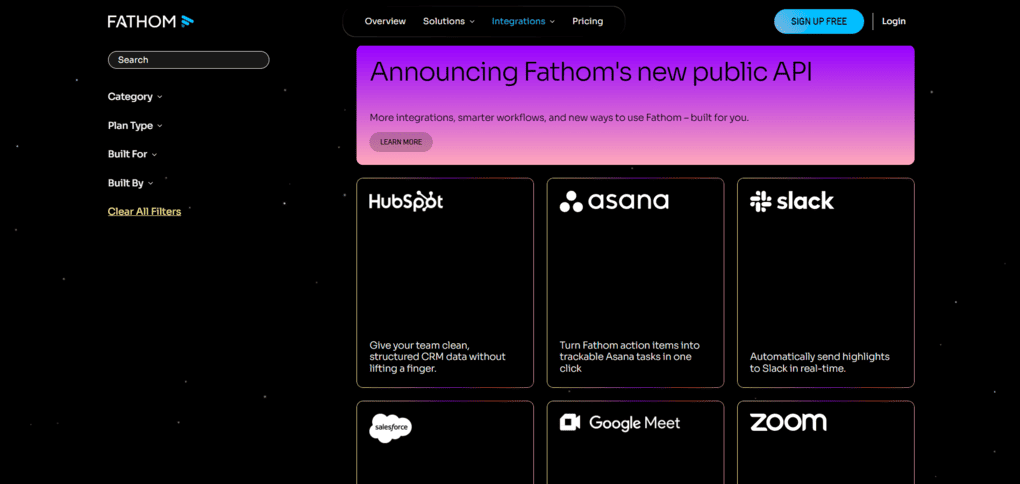Screen dimensions: 1020x484
Task: Click the Slack logo
Action: point(792,201)
